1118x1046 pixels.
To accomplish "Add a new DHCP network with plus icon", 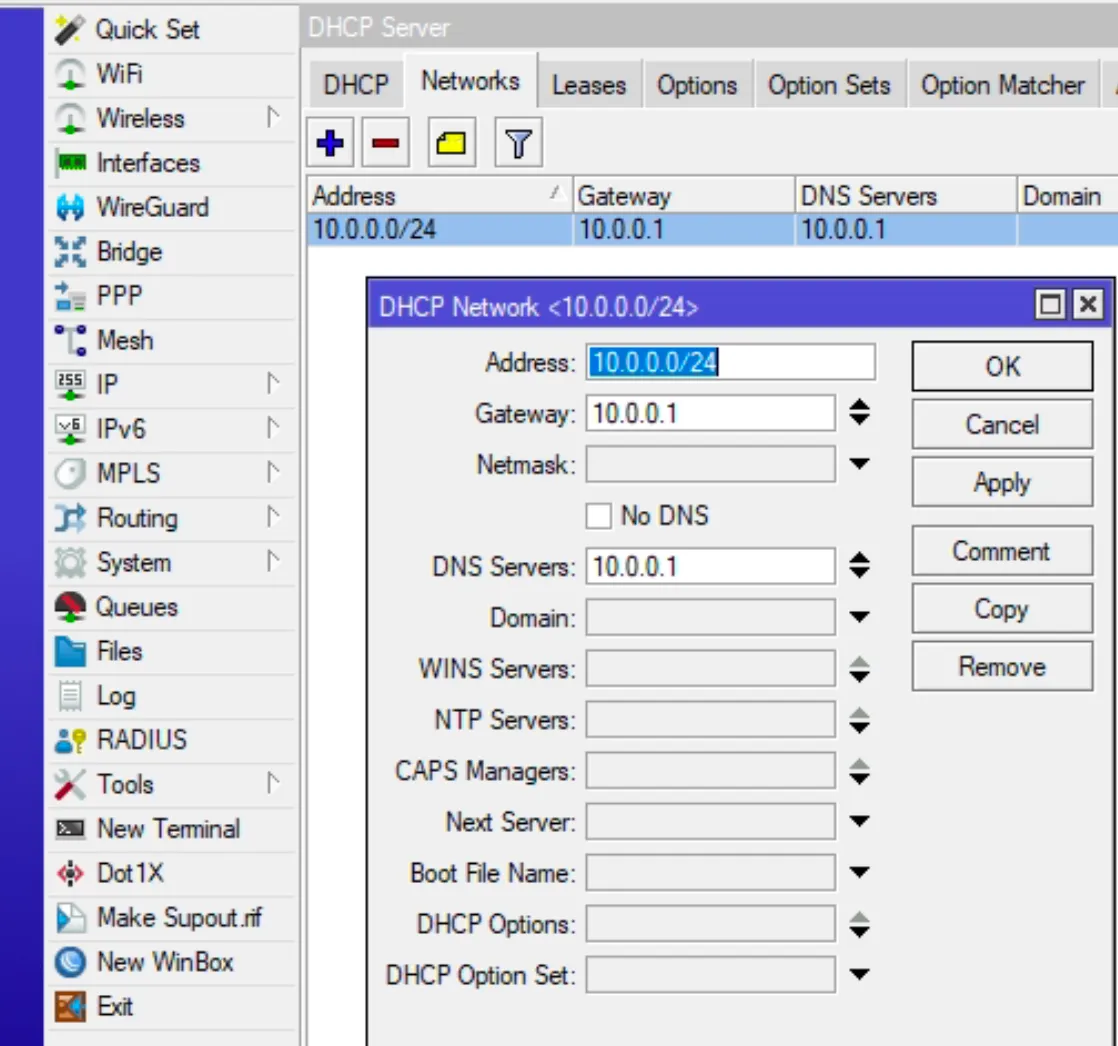I will [x=330, y=143].
